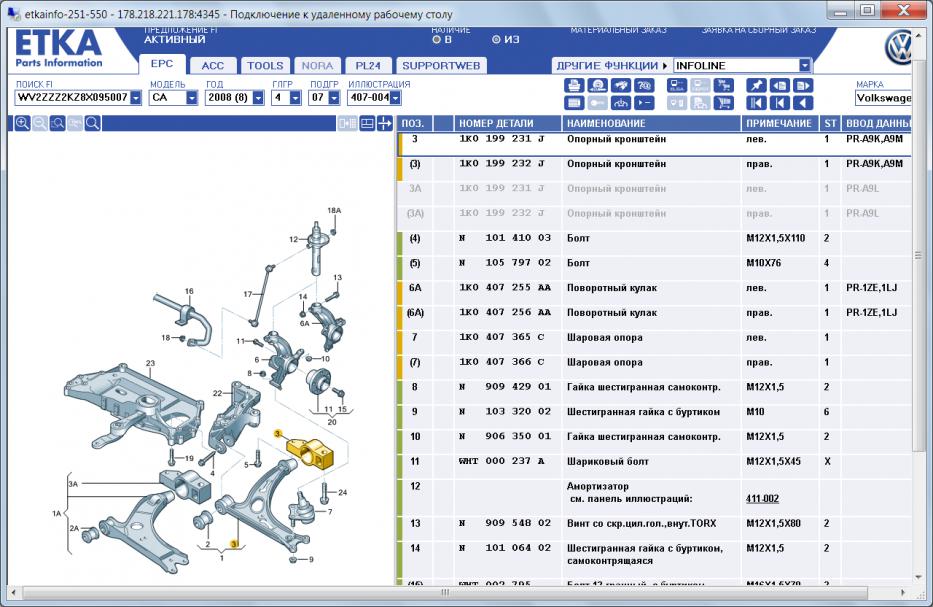Click the split-panel layout icon

click(x=367, y=123)
